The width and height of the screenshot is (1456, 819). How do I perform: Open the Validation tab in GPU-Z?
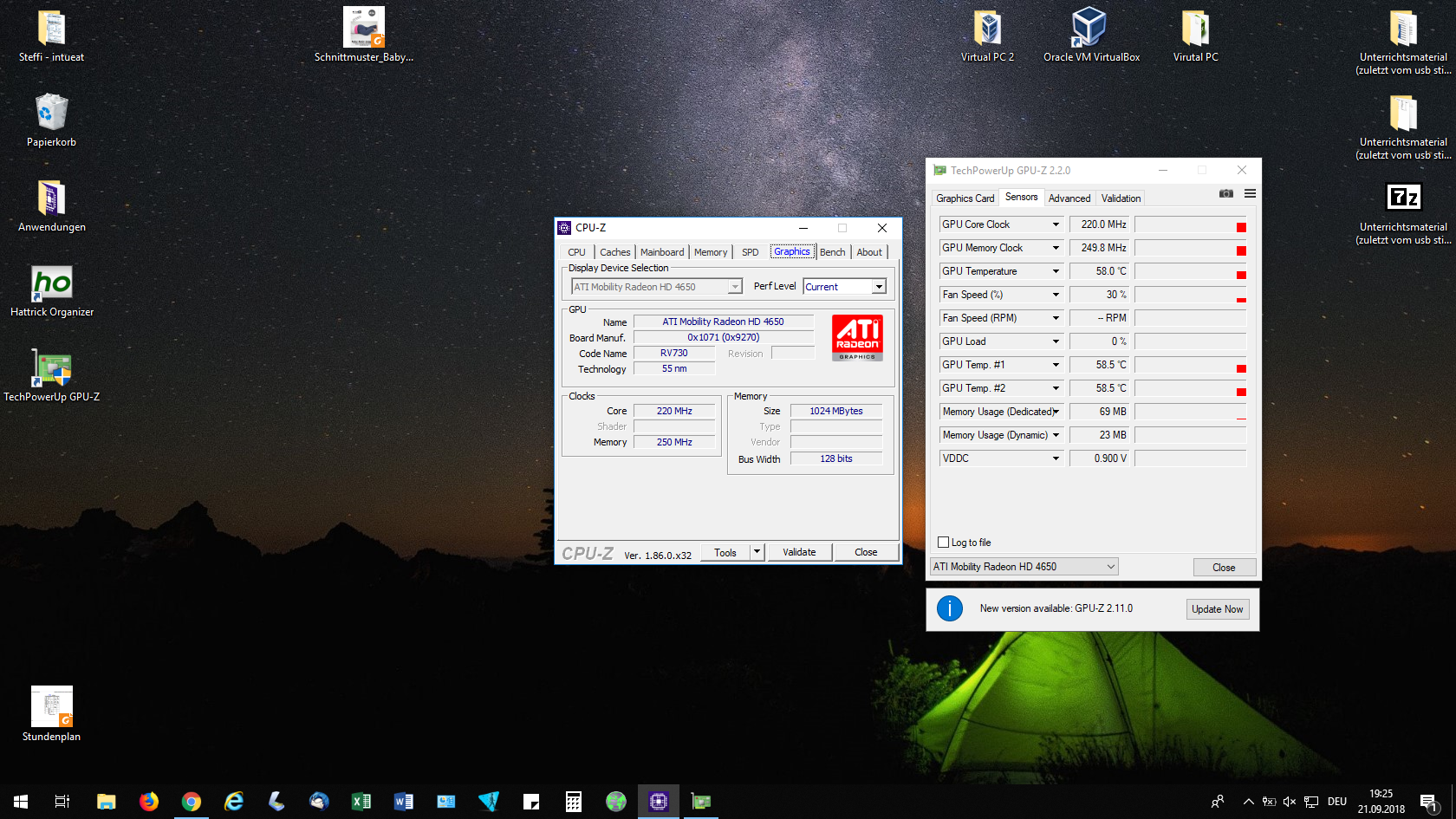1121,198
